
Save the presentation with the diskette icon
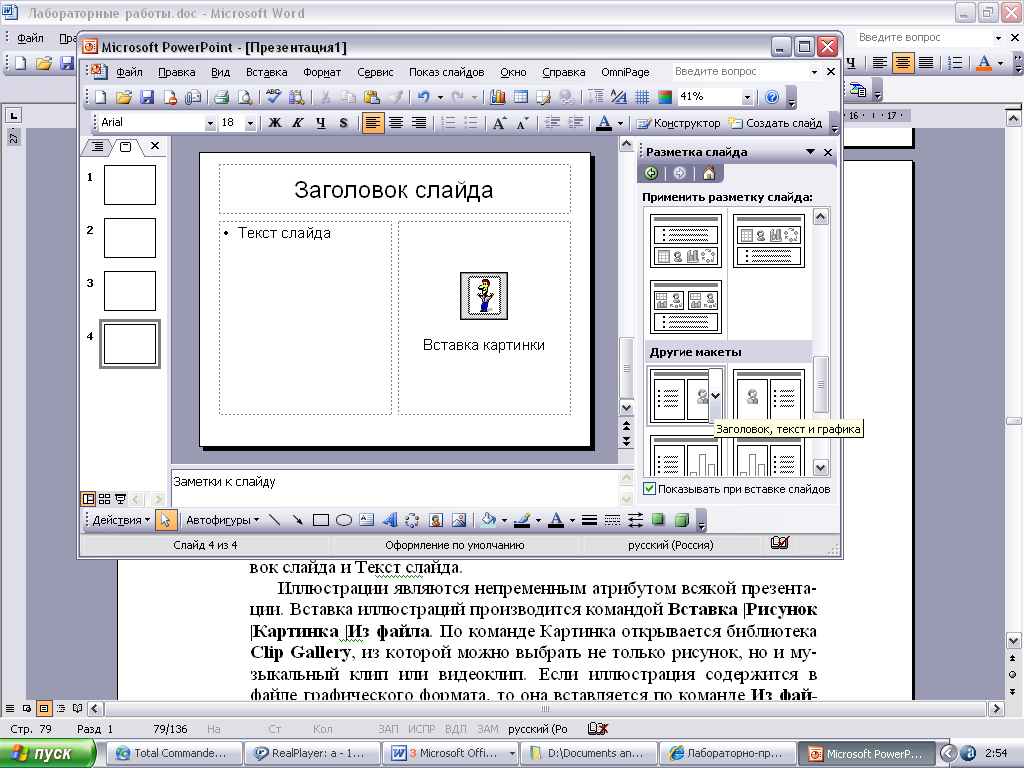pos(147,97)
